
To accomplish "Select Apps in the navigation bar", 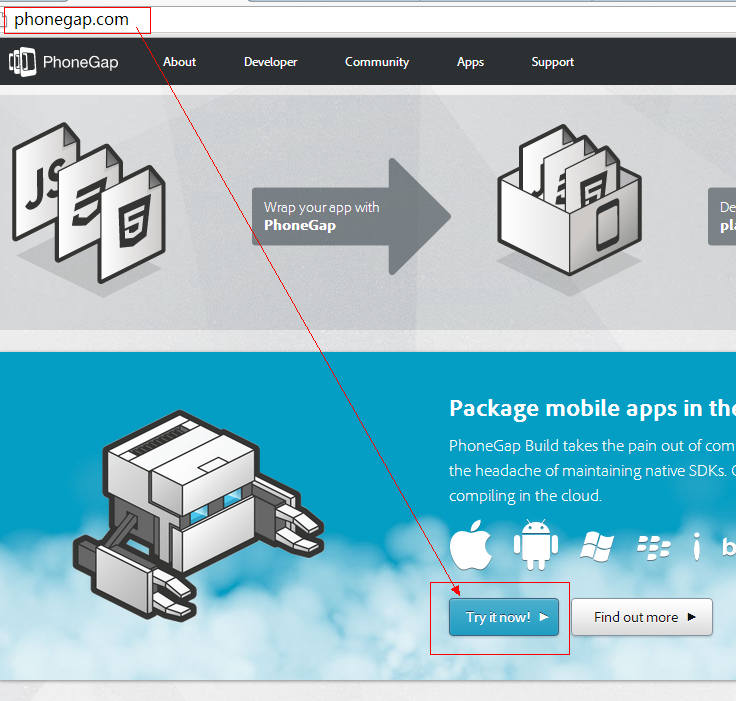I will [470, 62].
